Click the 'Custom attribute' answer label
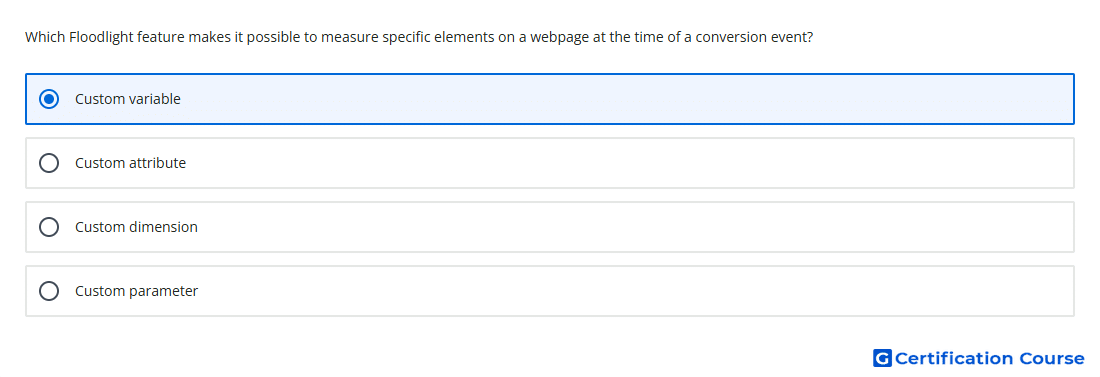Screen dimensions: 1100x377 pos(130,163)
